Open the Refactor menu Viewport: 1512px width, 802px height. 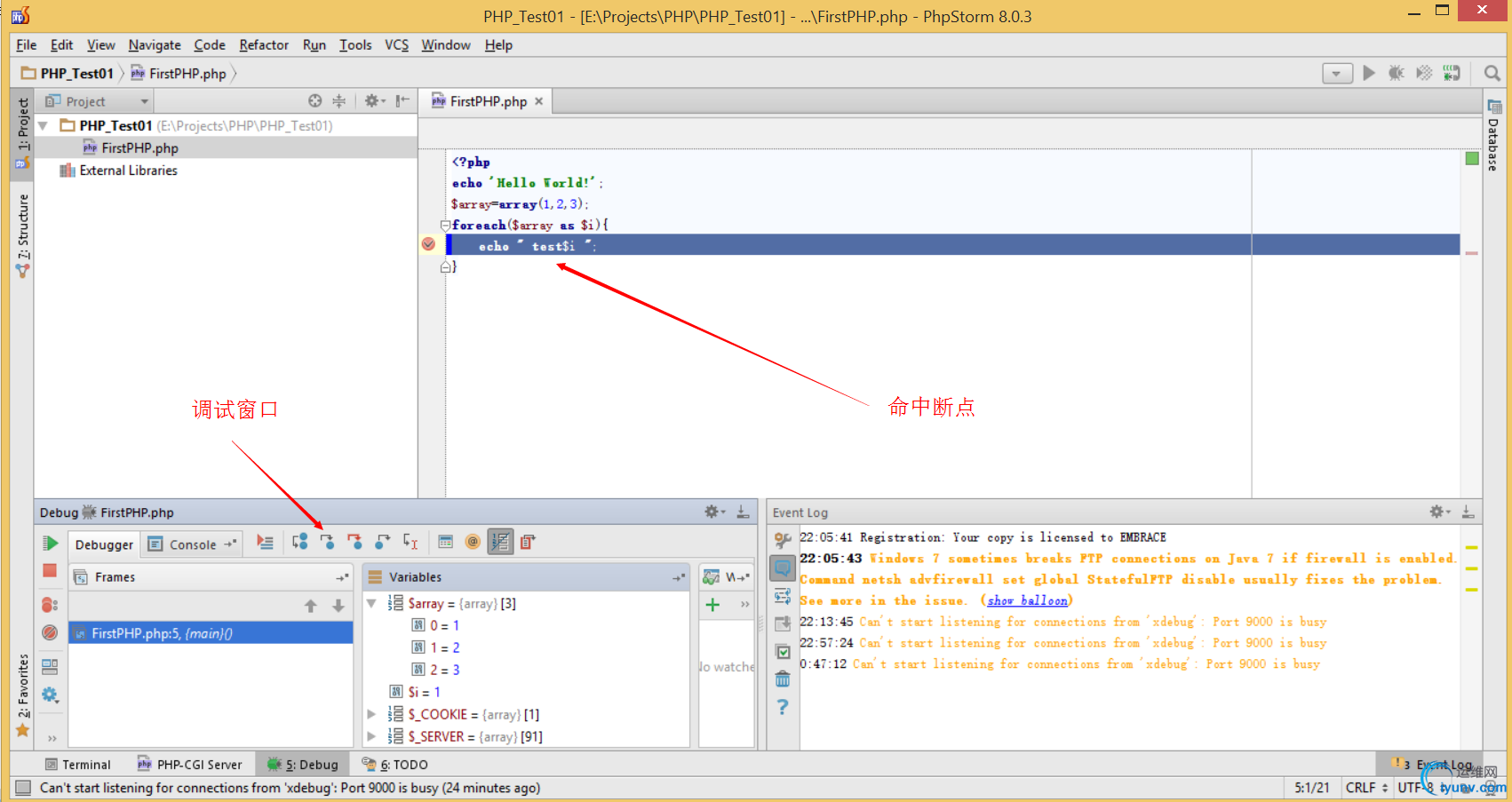coord(264,45)
